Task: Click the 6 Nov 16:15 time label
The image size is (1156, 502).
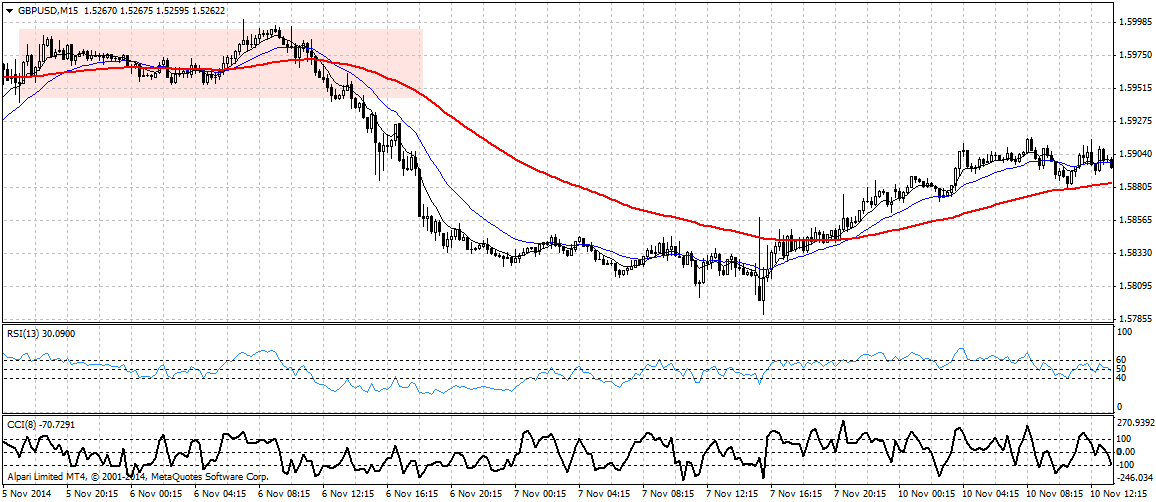Action: click(x=411, y=492)
